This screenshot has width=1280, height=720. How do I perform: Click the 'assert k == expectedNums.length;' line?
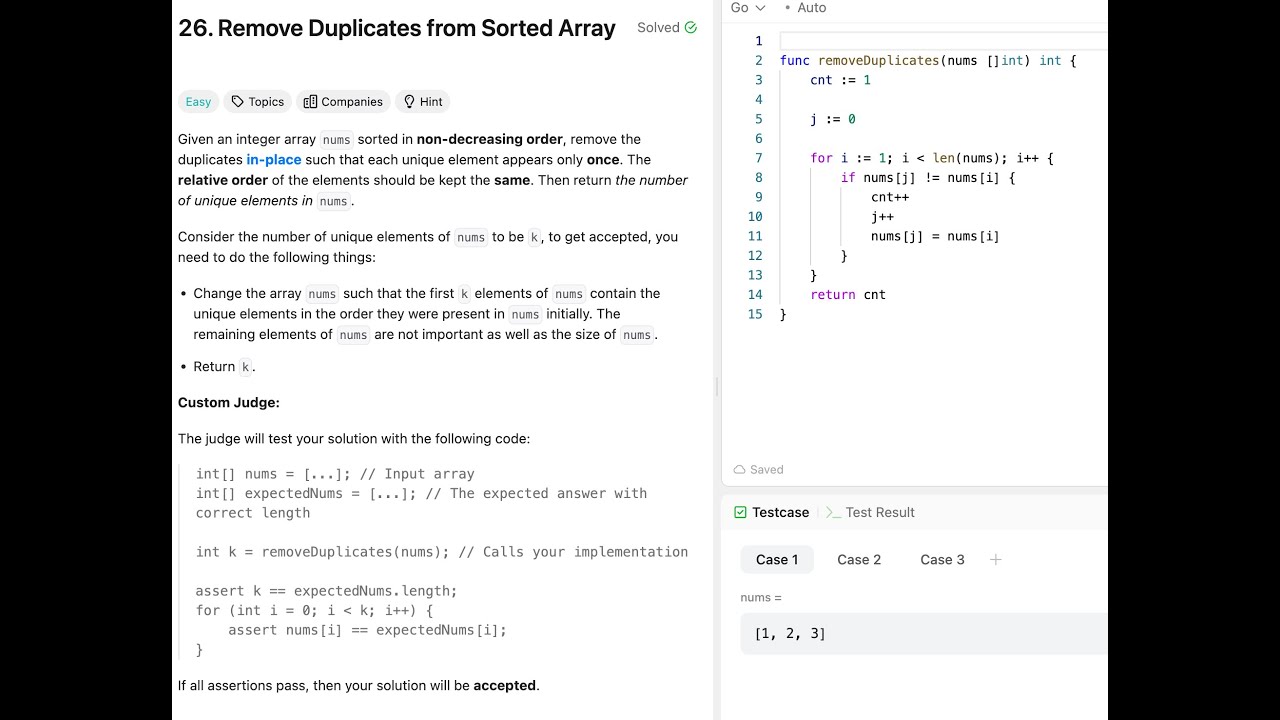click(x=326, y=591)
